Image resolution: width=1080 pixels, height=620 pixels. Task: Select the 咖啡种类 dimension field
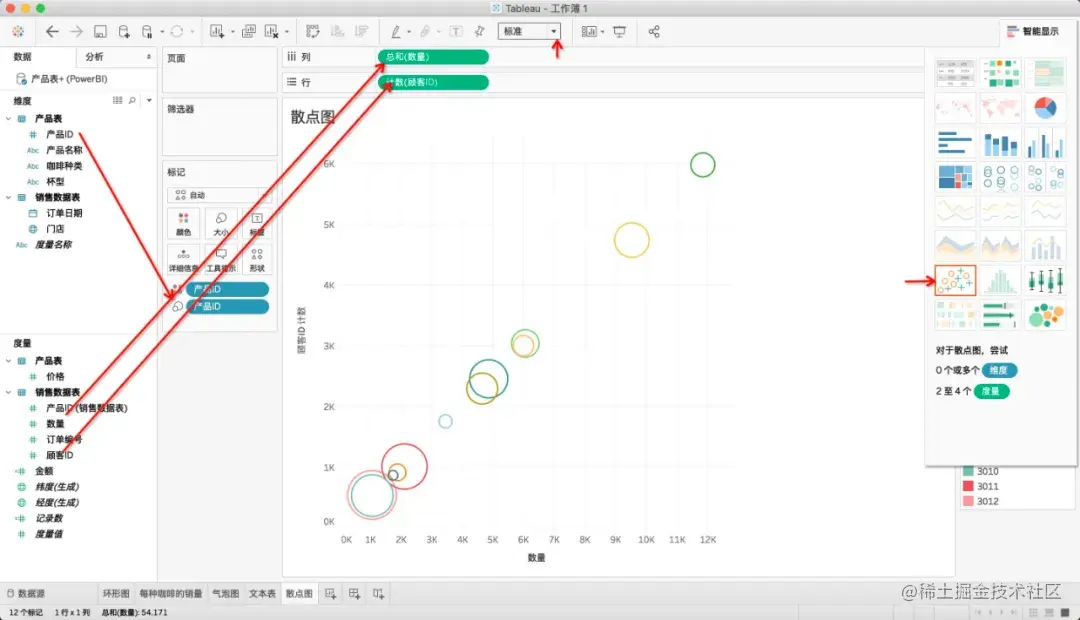click(64, 166)
